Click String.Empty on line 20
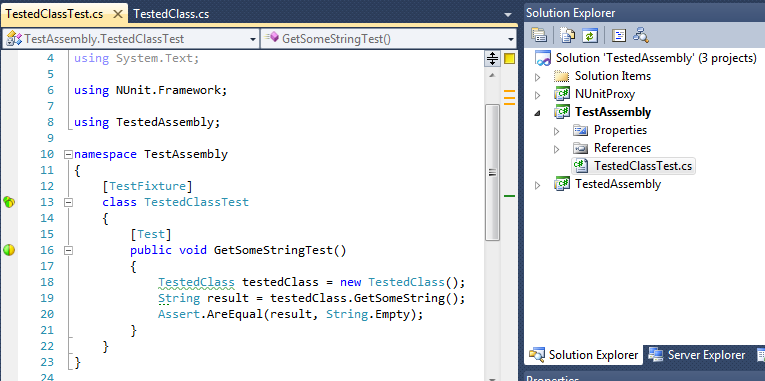This screenshot has height=381, width=765. coord(367,315)
